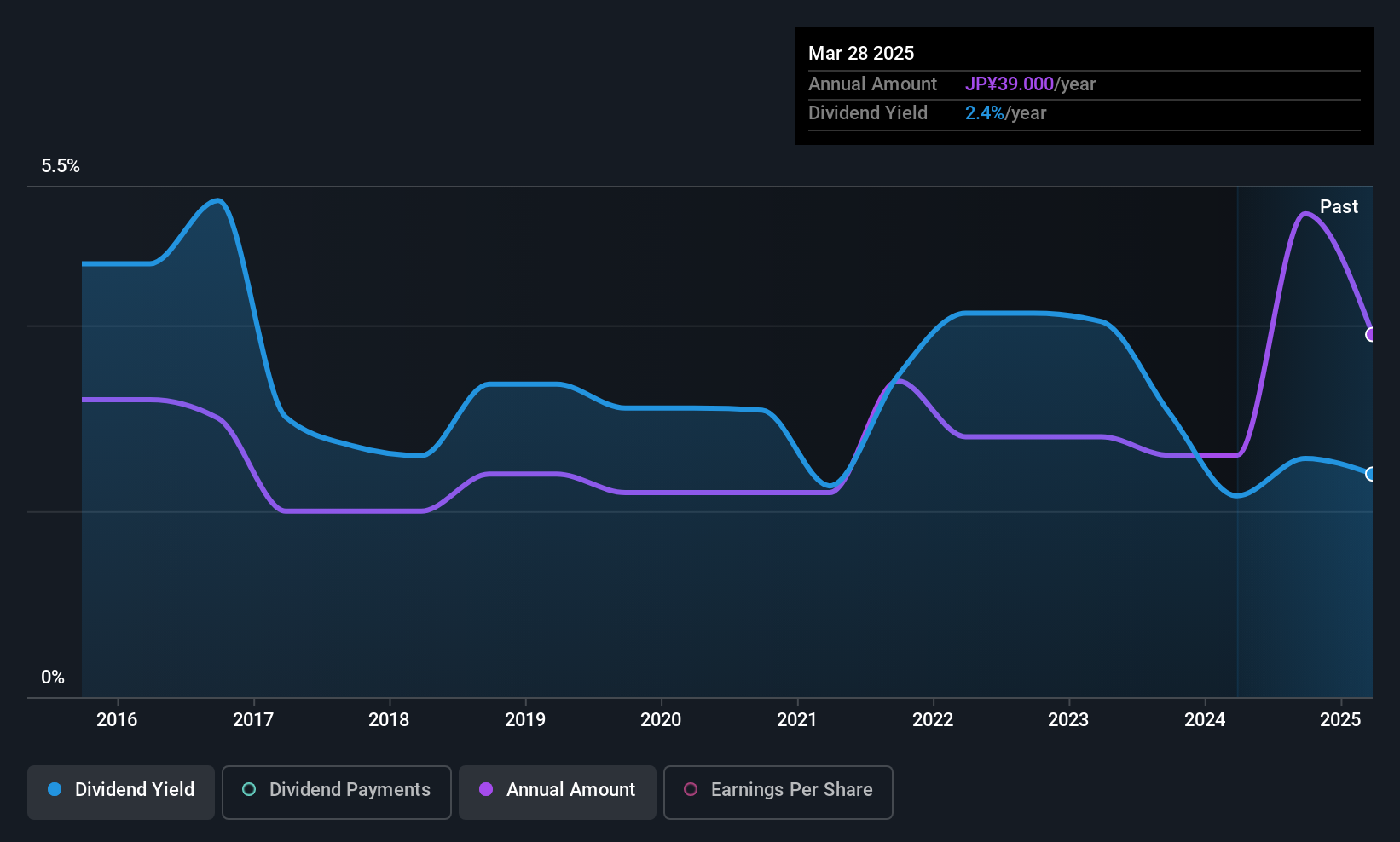The height and width of the screenshot is (842, 1400).
Task: Toggle the Dividend Yield legend button
Action: click(121, 792)
